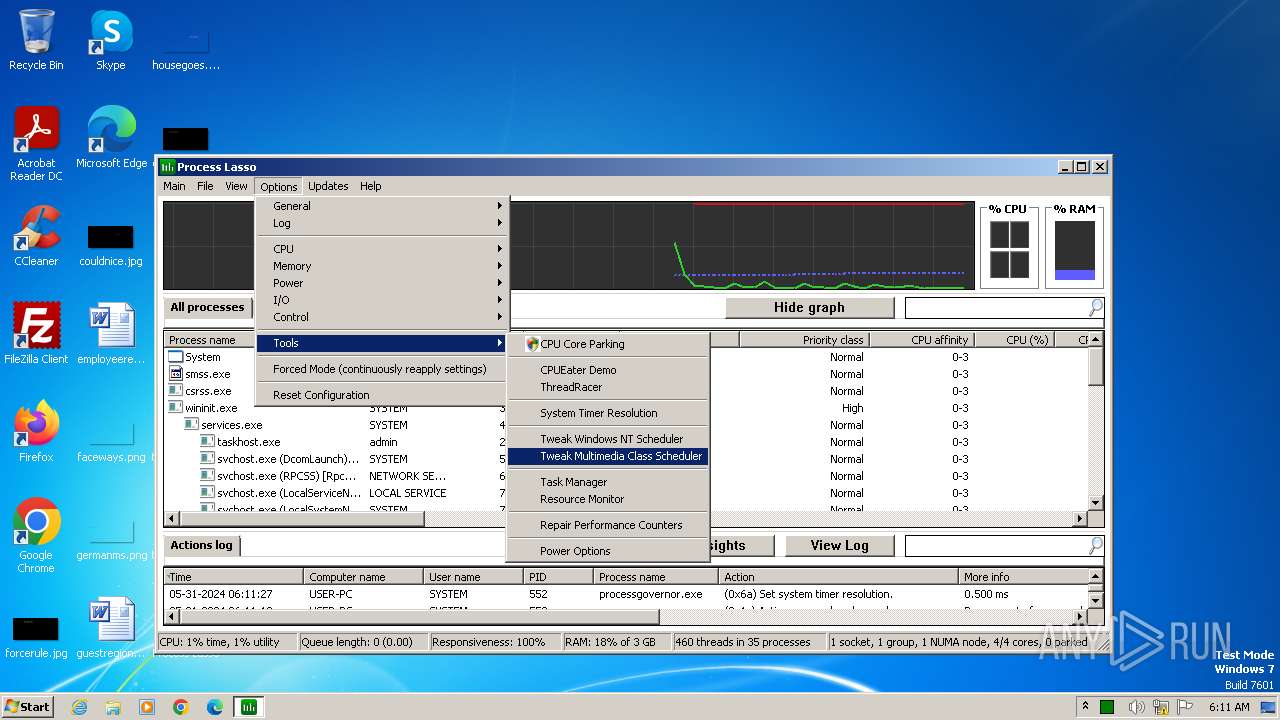Open FileZilla Client shortcut
This screenshot has height=720, width=1280.
click(36, 334)
